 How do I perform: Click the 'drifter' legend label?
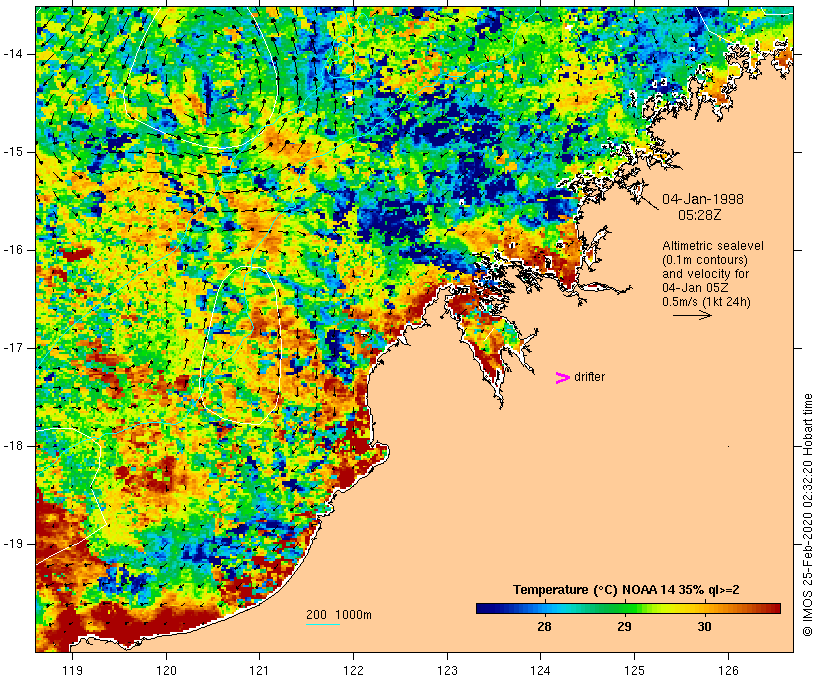(x=589, y=377)
